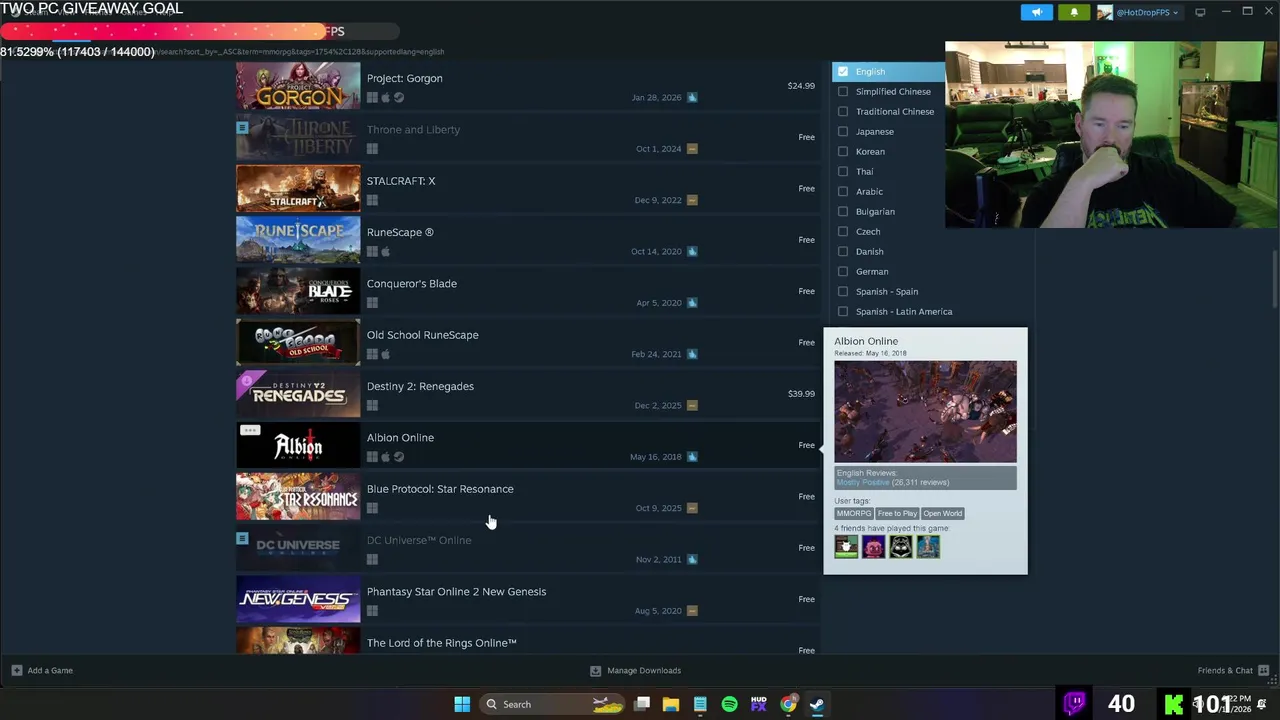1280x720 pixels.
Task: Check the Spanish - Latin America checkbox
Action: coord(843,311)
